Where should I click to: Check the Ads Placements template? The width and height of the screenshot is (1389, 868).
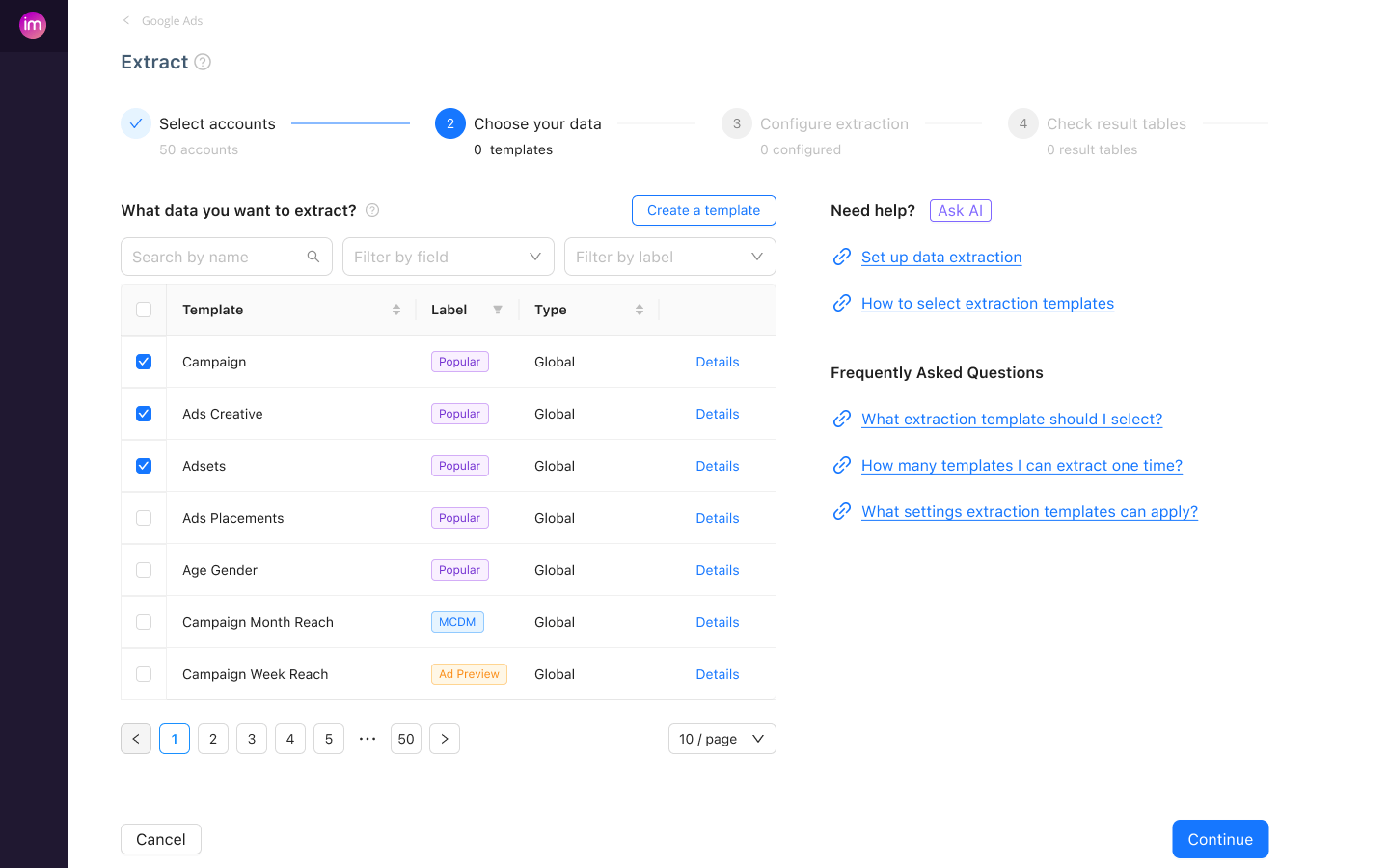pyautogui.click(x=143, y=517)
